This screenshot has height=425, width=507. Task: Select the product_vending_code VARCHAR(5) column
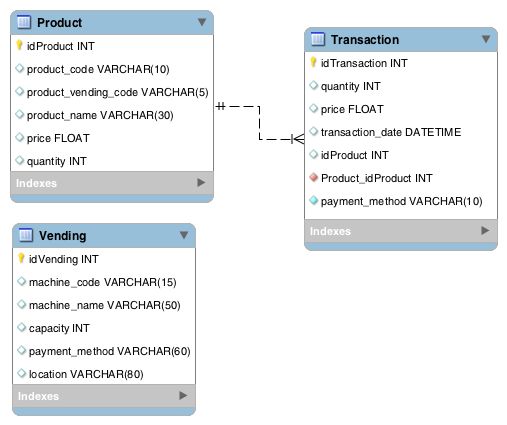(112, 92)
